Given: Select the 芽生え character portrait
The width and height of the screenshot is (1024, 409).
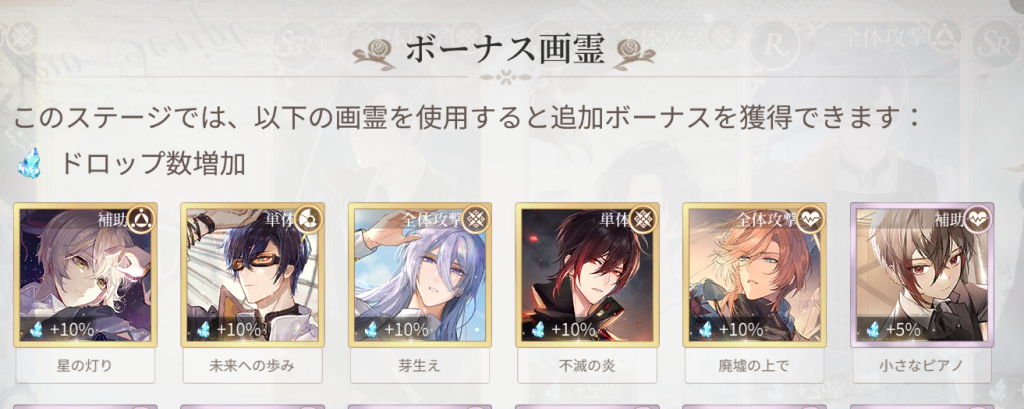Looking at the screenshot, I should point(419,274).
